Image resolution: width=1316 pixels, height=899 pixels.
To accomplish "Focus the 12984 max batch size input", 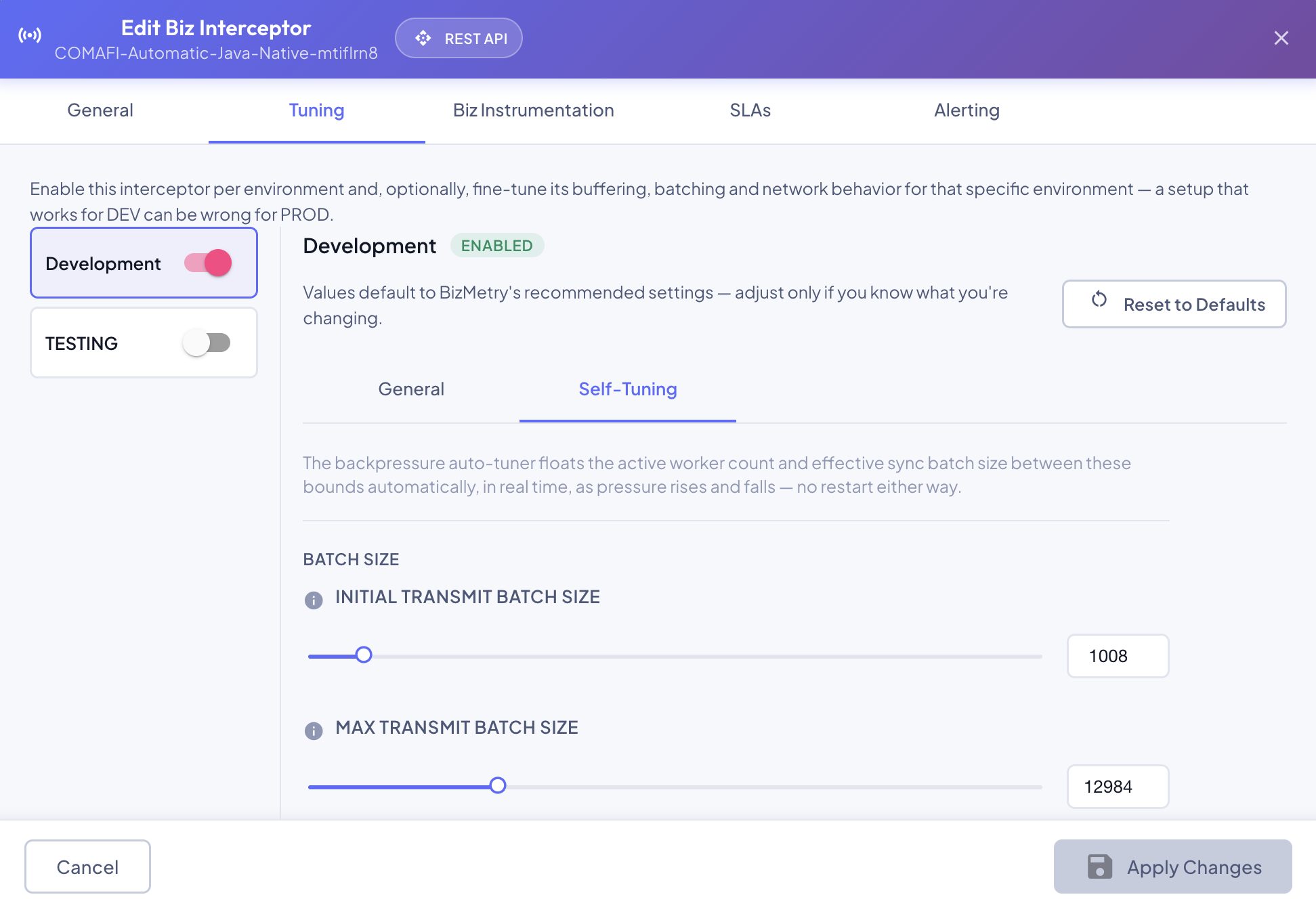I will [x=1118, y=787].
